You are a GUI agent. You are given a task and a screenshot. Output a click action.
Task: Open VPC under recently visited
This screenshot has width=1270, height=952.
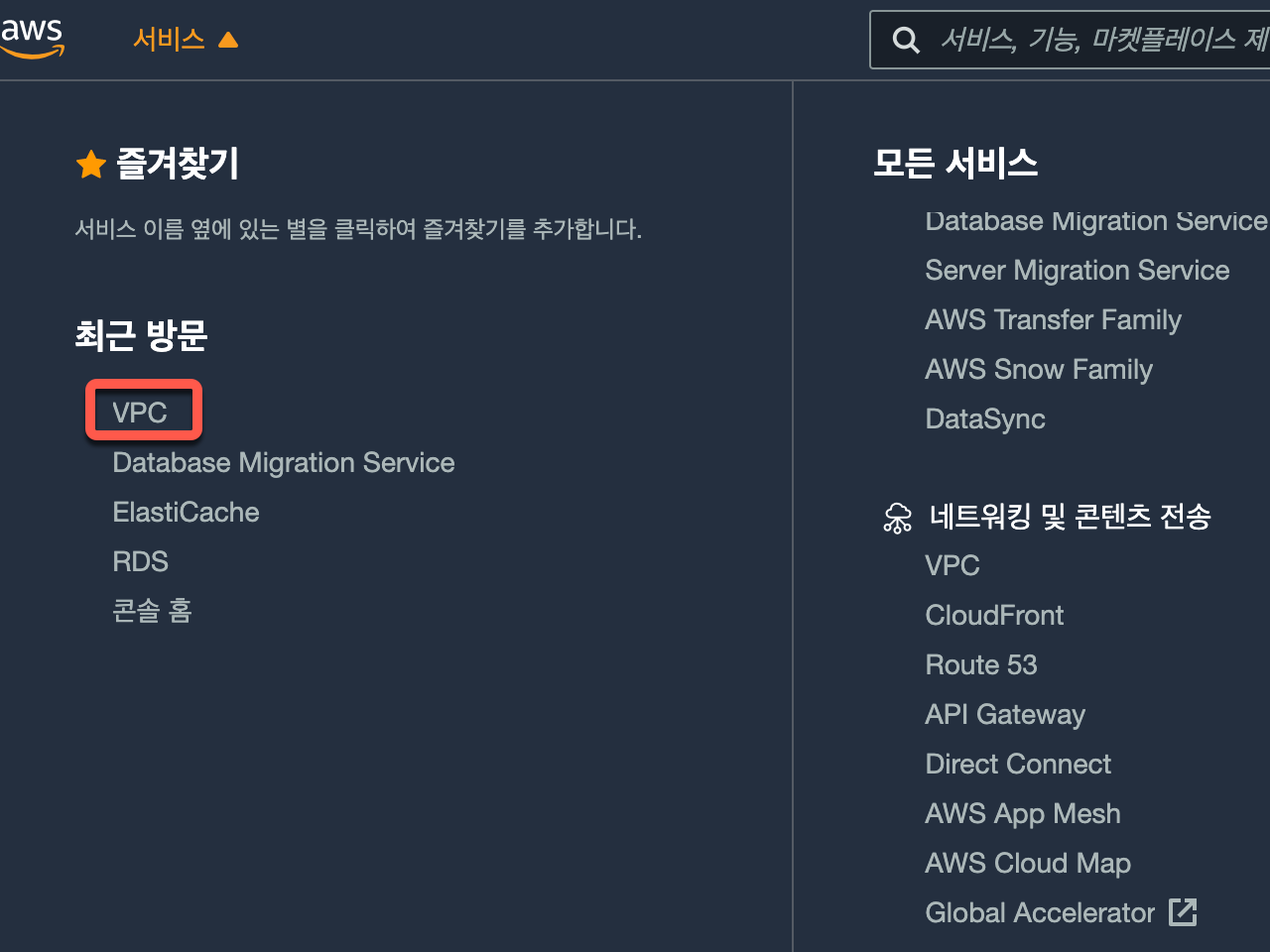140,413
